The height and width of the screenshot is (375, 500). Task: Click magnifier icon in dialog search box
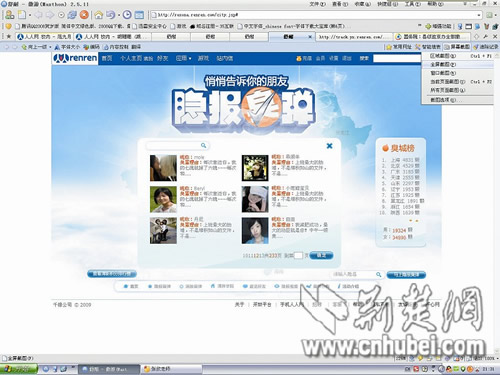tap(203, 145)
